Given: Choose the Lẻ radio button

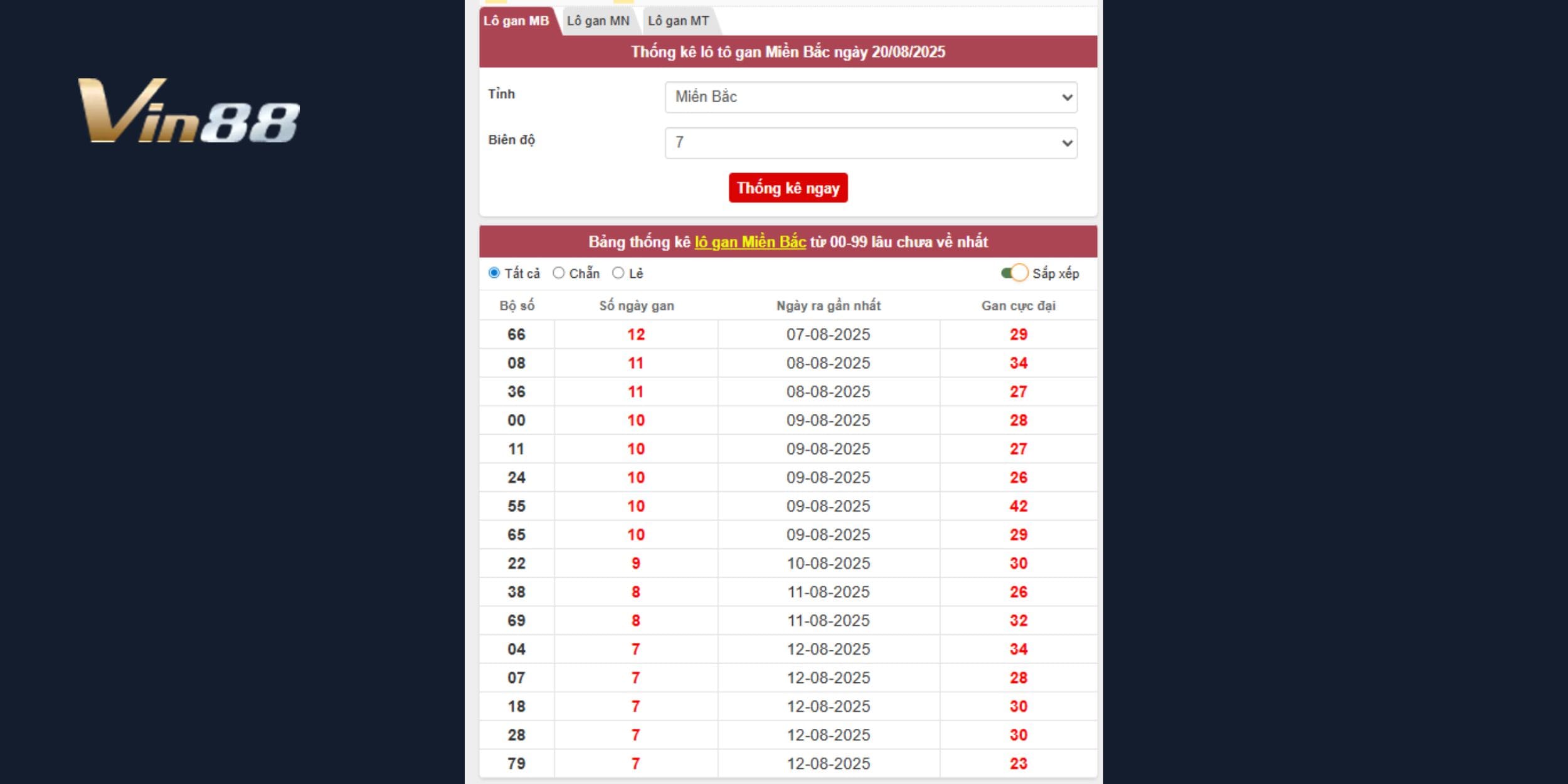Looking at the screenshot, I should [618, 273].
